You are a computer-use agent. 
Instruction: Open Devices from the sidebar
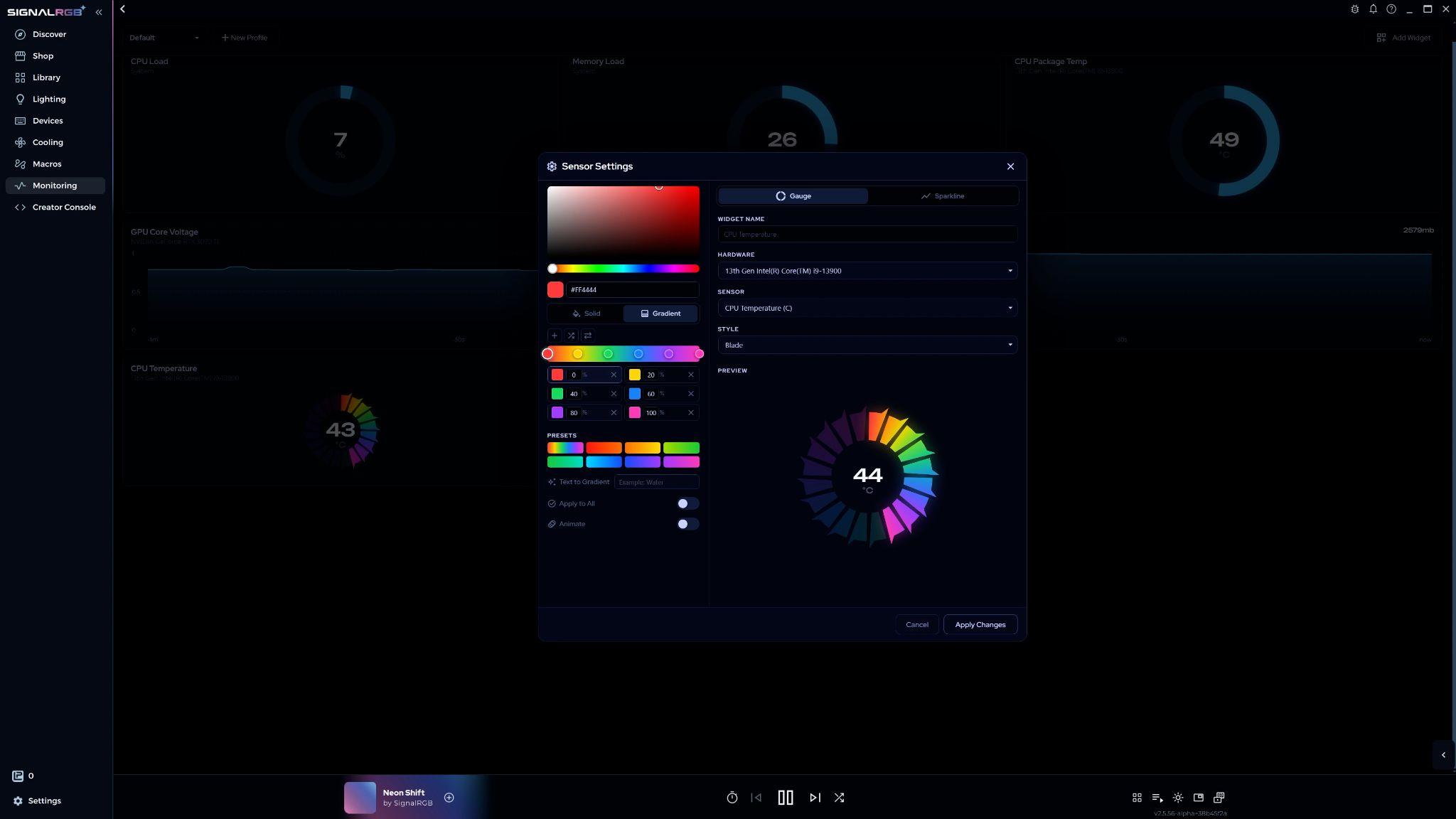point(48,121)
